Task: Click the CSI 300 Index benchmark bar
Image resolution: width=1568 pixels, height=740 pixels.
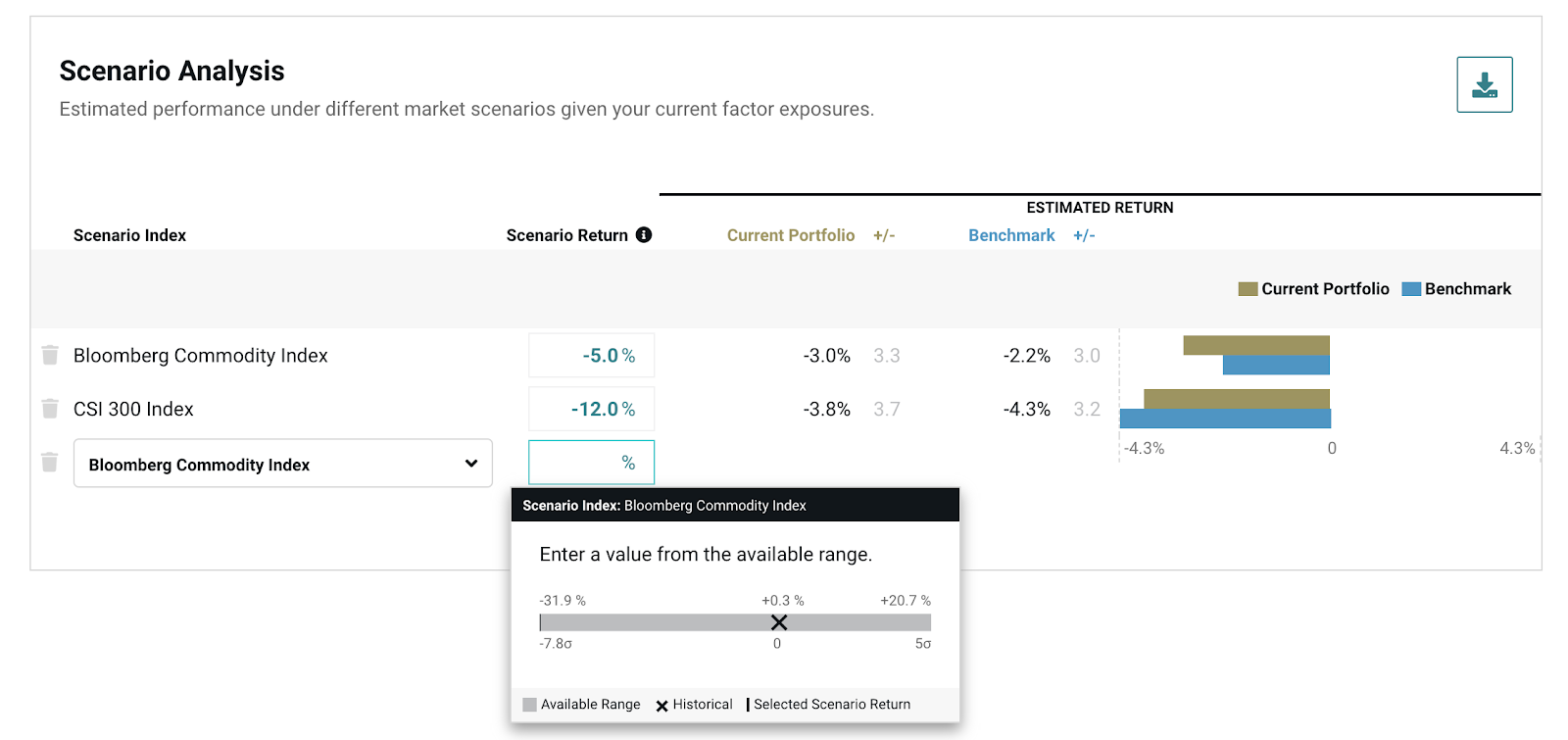Action: 1225,419
